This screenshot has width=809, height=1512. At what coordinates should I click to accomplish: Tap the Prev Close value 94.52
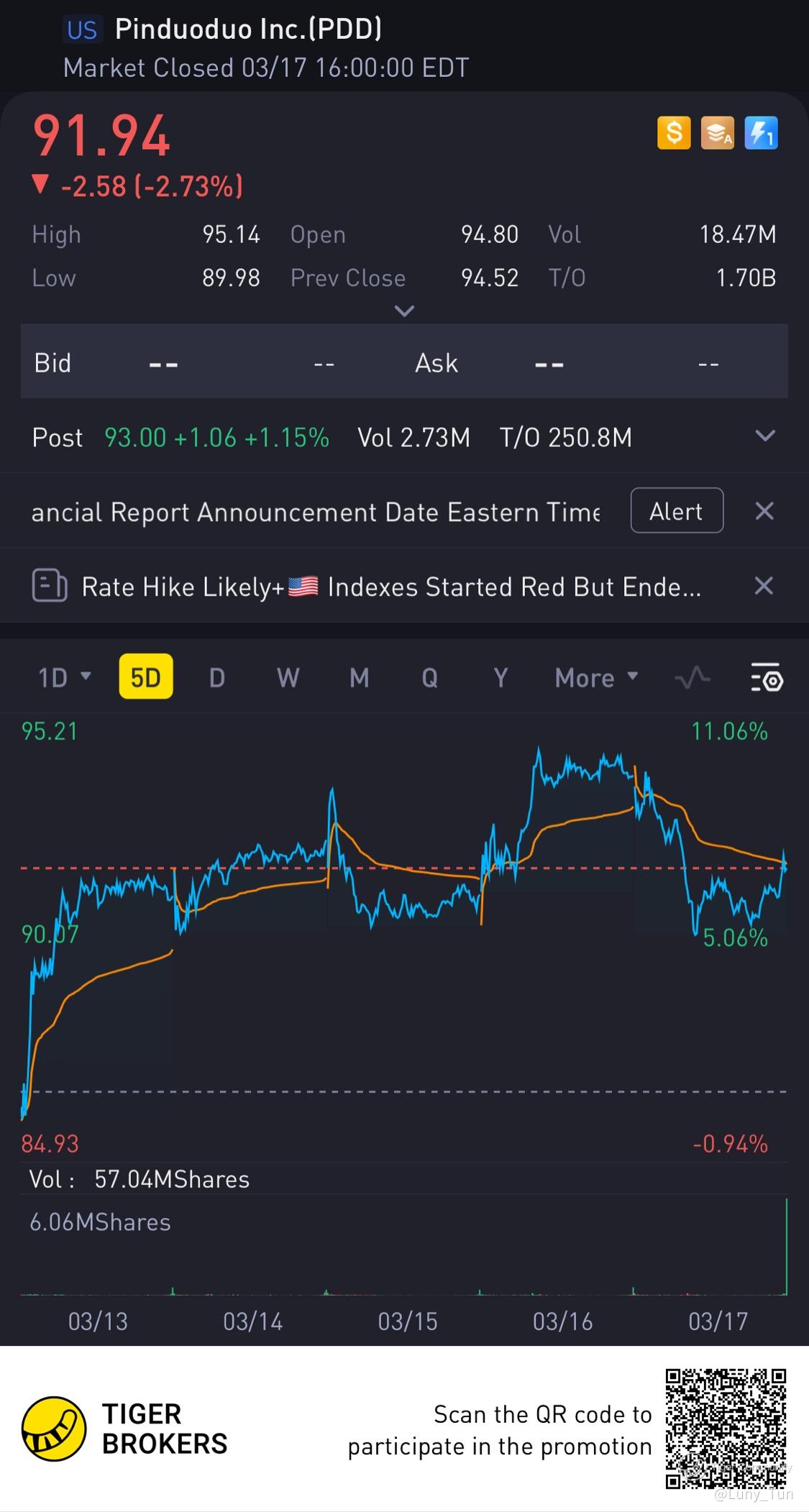tap(490, 278)
